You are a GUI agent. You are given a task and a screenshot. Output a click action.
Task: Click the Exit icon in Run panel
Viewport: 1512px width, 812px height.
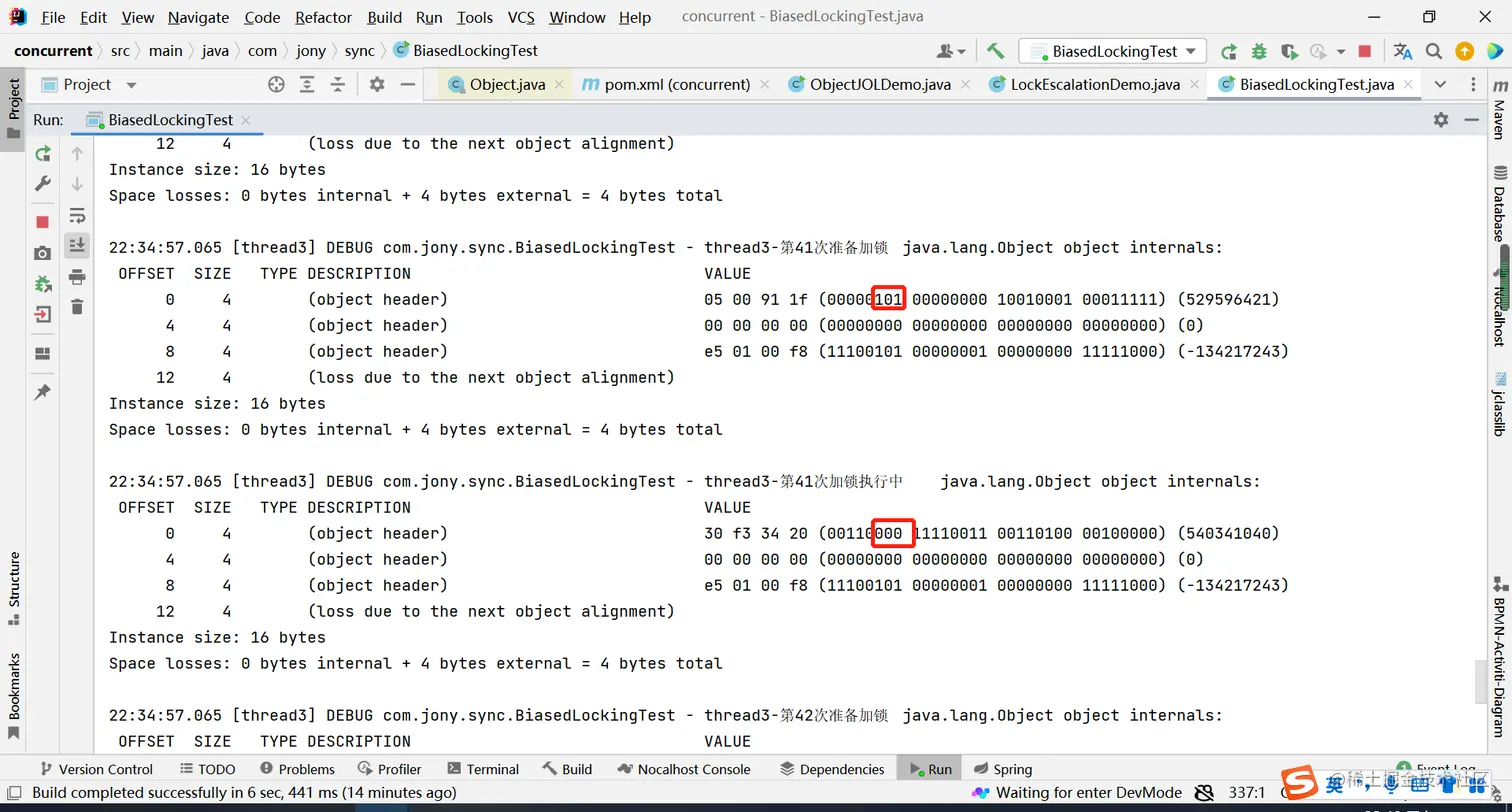pos(43,315)
